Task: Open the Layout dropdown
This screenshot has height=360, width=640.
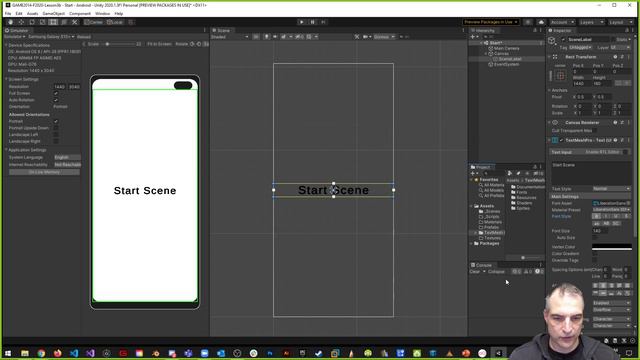Action: 620,22
